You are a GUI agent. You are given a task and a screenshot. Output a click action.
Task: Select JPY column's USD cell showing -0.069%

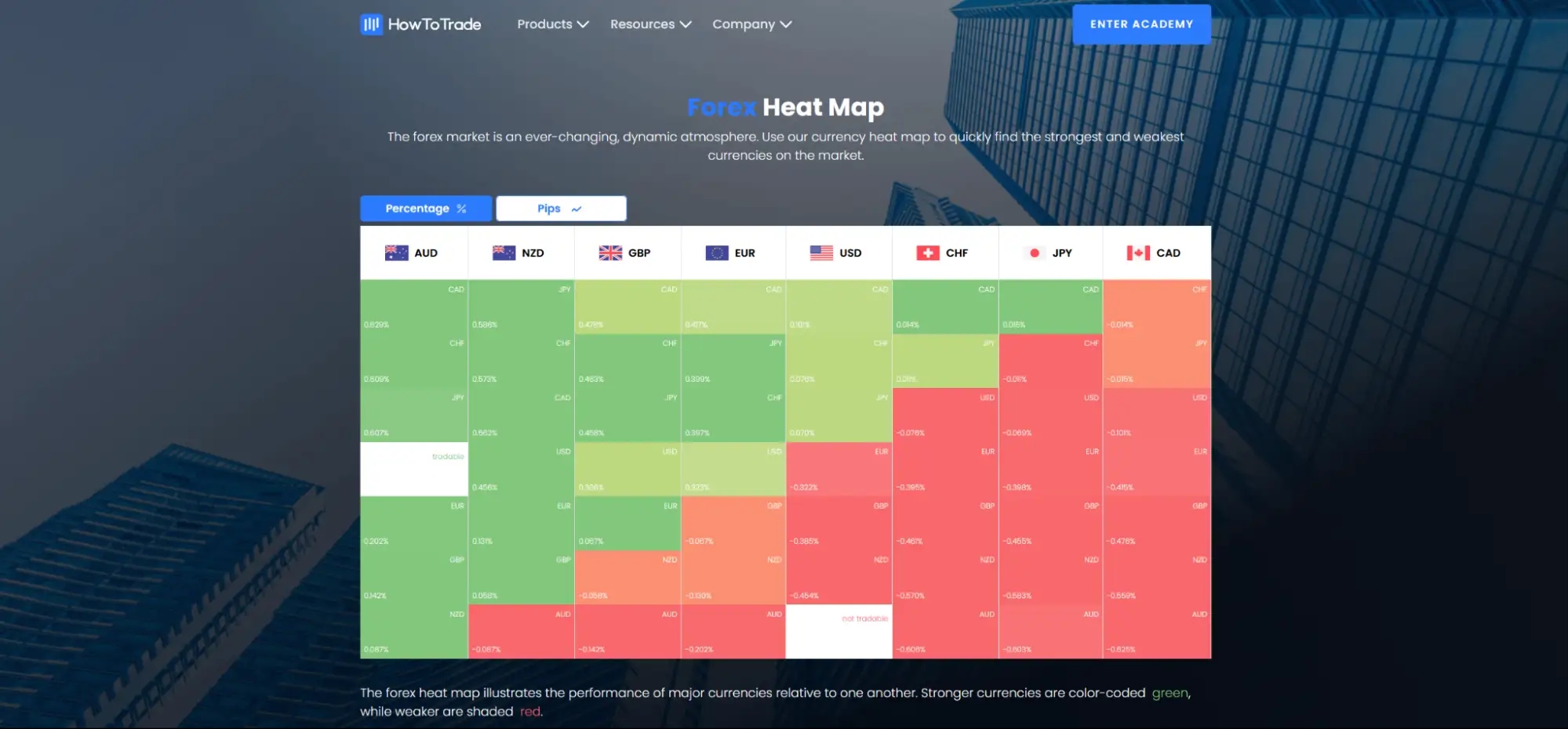point(1051,415)
